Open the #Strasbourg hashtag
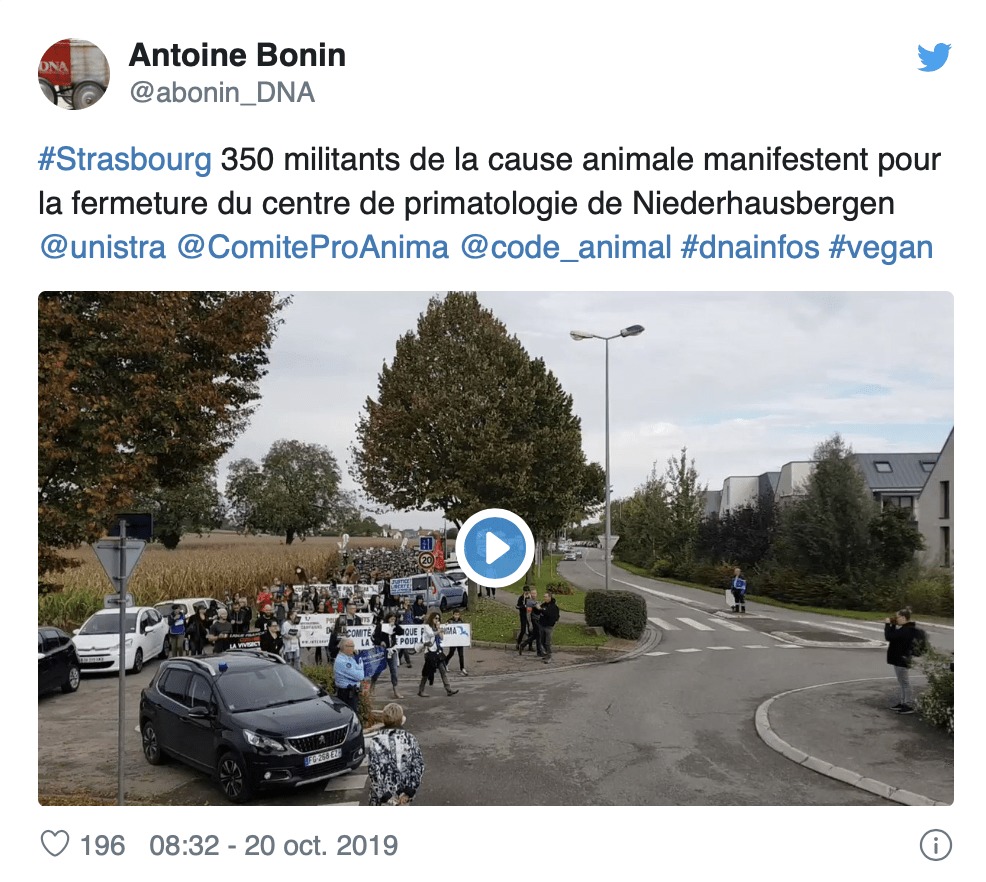This screenshot has width=986, height=882. 125,160
